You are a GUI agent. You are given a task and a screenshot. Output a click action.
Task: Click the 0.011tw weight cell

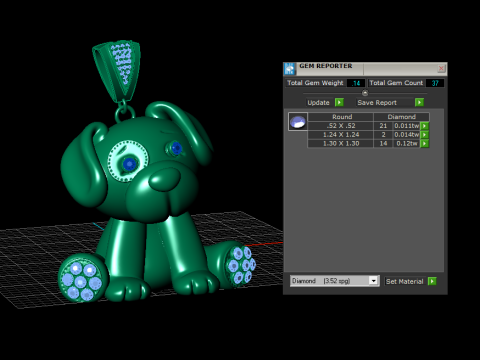click(407, 126)
